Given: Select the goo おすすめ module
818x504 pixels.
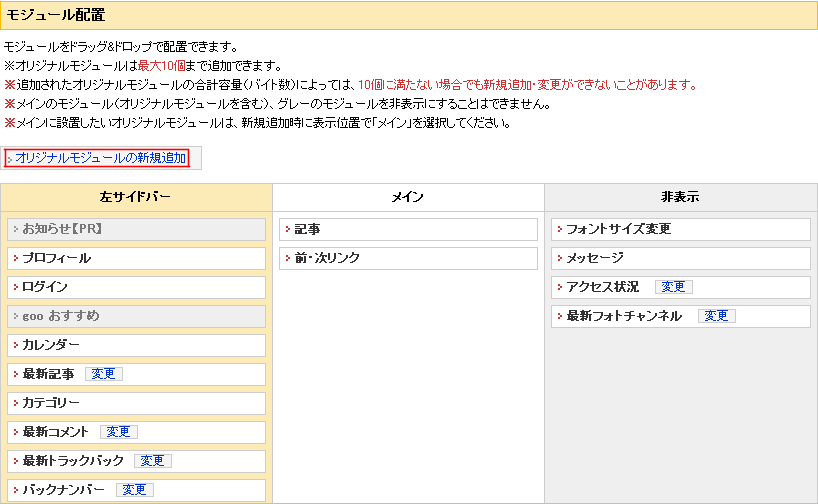Looking at the screenshot, I should [x=136, y=317].
